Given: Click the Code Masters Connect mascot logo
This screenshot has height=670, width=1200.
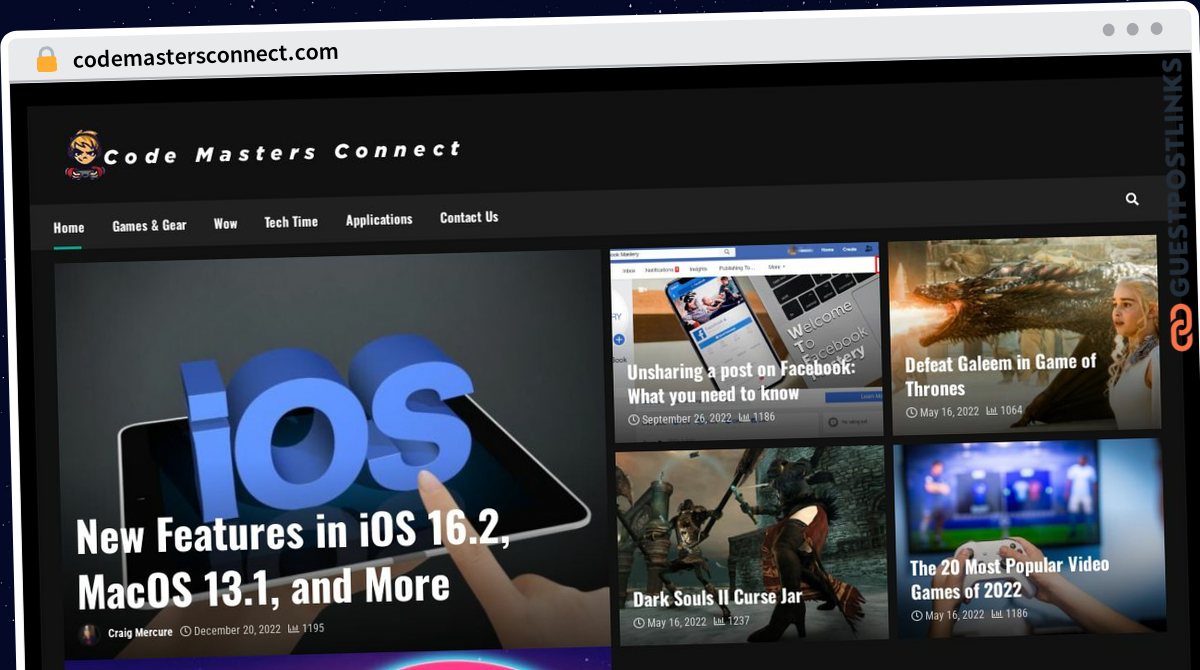Looking at the screenshot, I should pyautogui.click(x=84, y=155).
